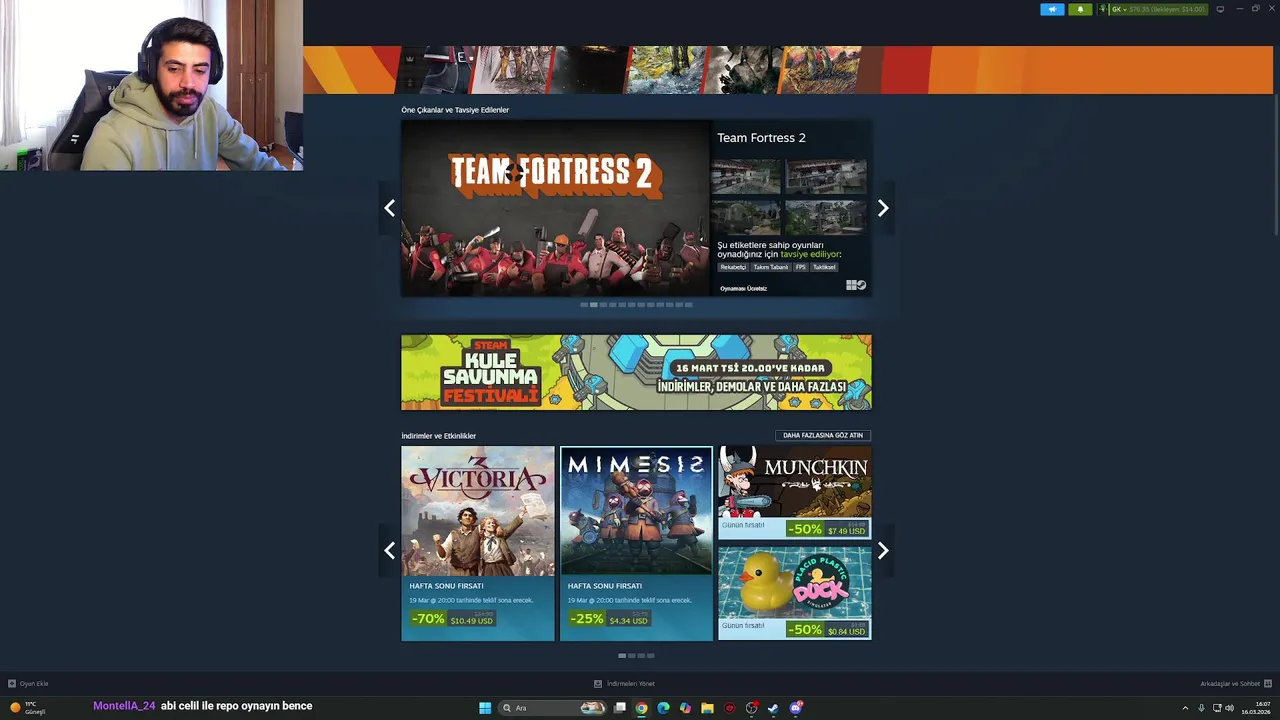The width and height of the screenshot is (1280, 720).
Task: Open the Kule Savunma Festivali banner
Action: pyautogui.click(x=636, y=372)
